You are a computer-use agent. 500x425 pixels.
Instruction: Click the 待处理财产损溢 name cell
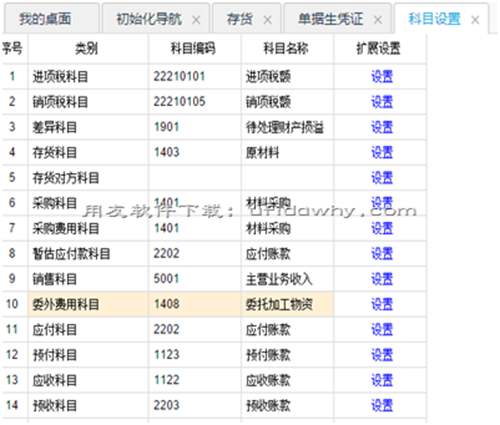pyautogui.click(x=287, y=127)
